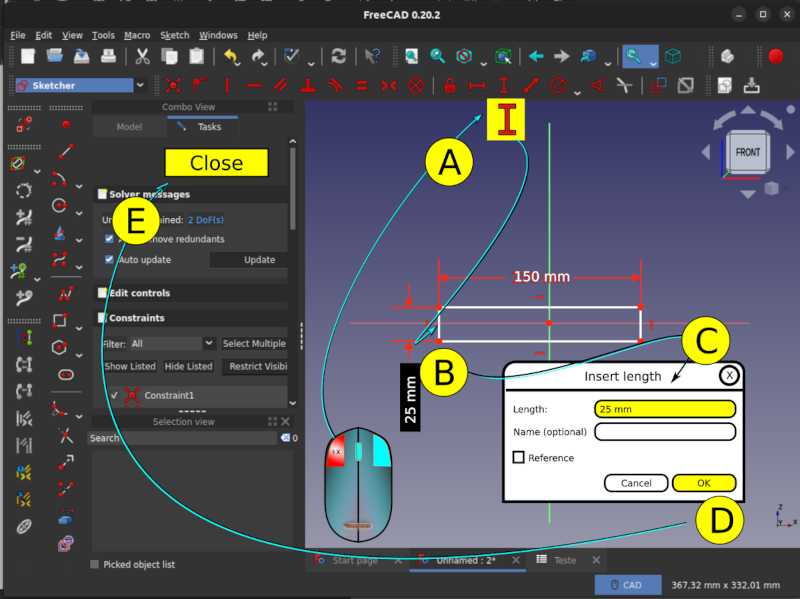This screenshot has width=800, height=599.
Task: Click the Selection view Search field
Action: [182, 438]
